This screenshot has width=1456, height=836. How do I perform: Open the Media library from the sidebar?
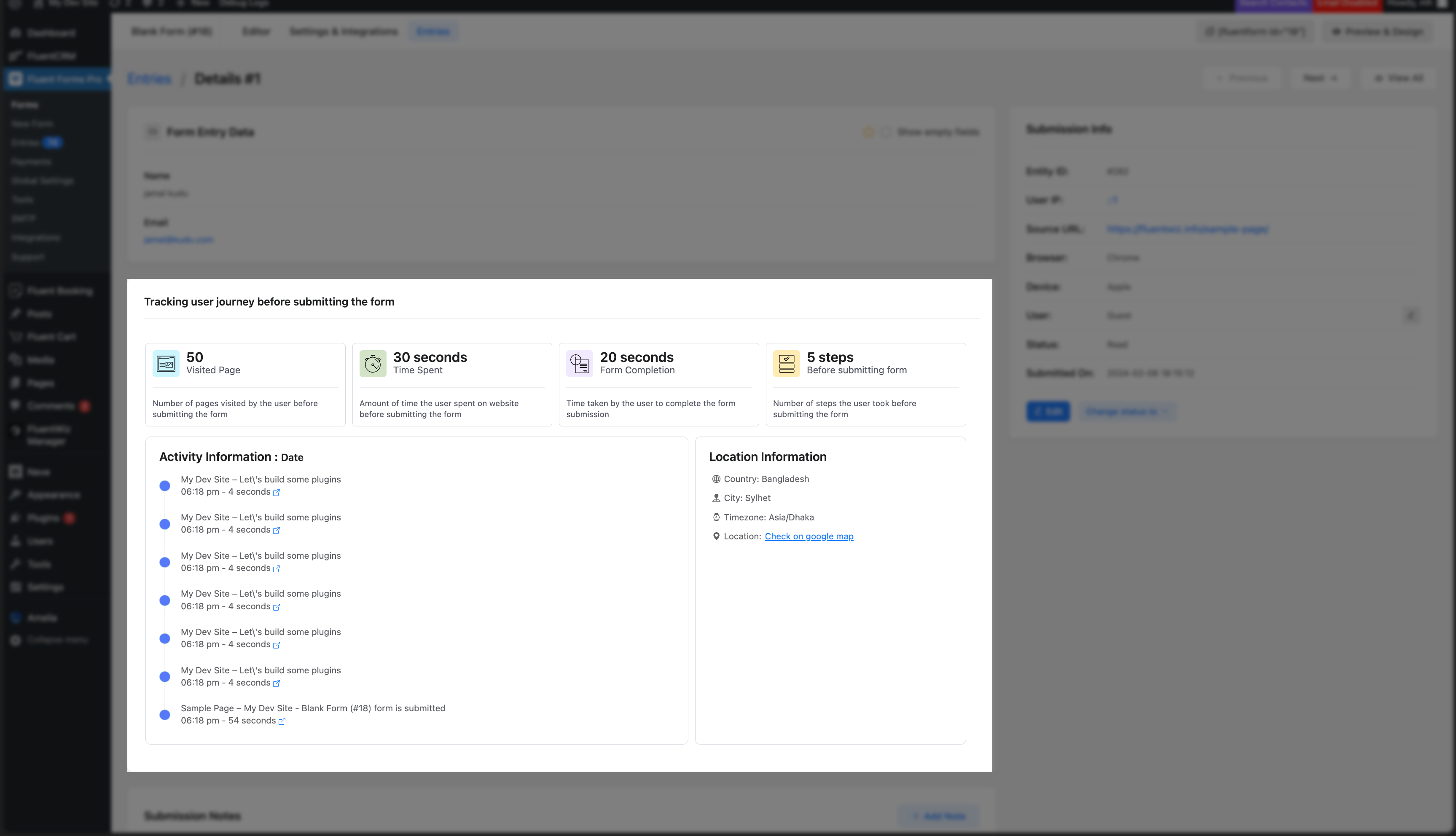click(x=40, y=359)
